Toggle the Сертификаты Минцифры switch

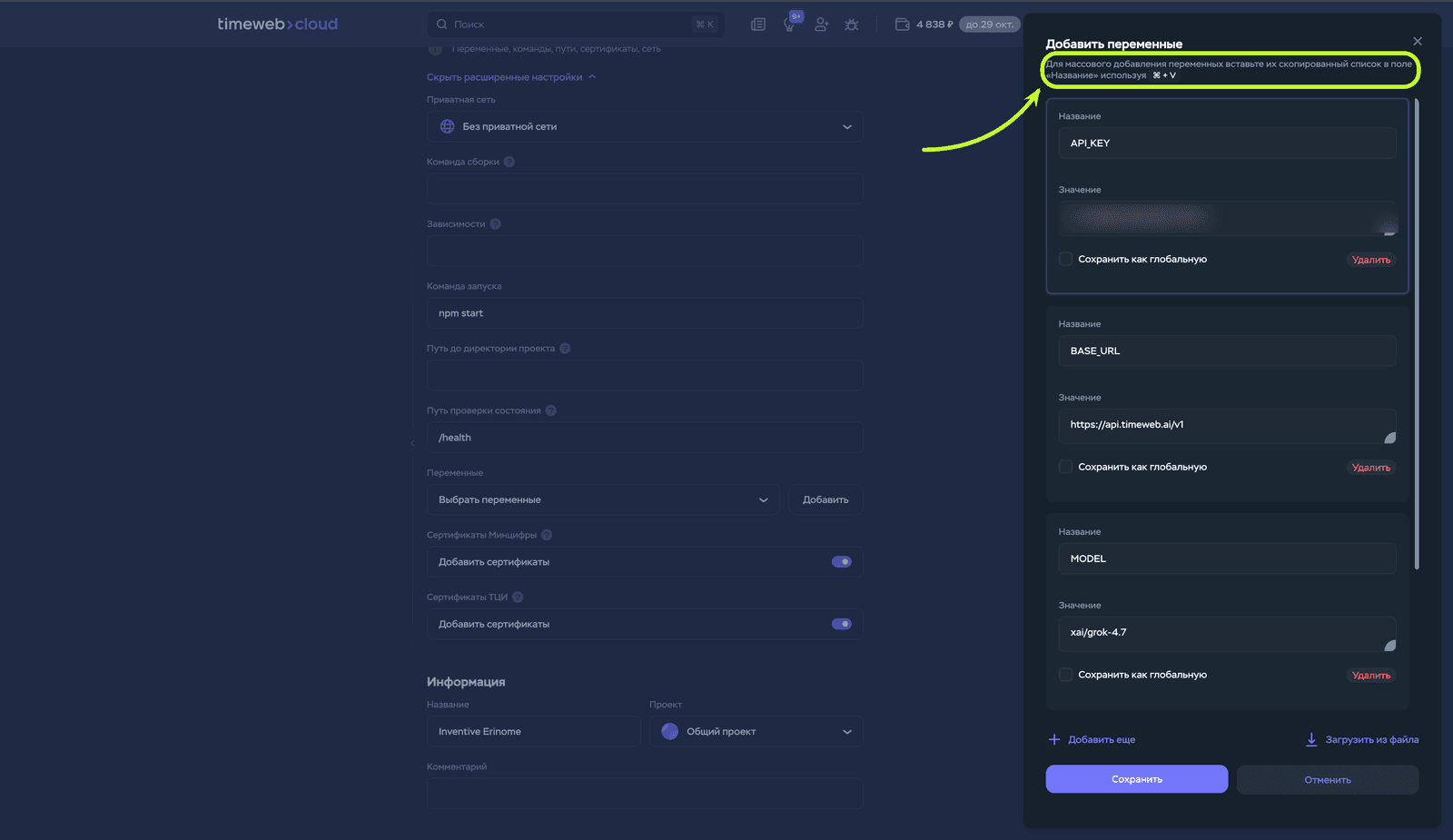tap(842, 562)
